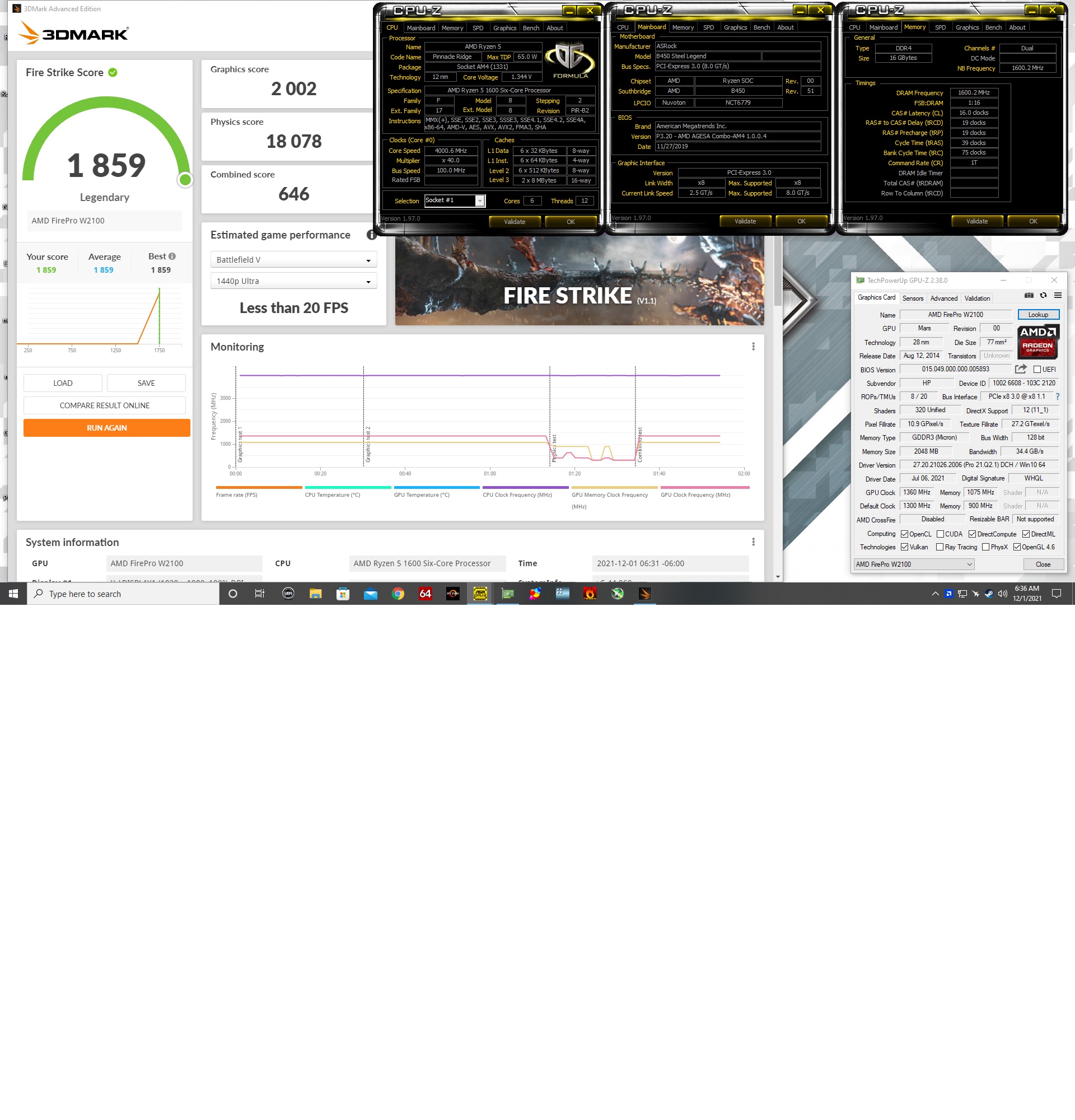Click the volume speaker tray icon
Image resolution: width=1075 pixels, height=1120 pixels.
click(1002, 594)
